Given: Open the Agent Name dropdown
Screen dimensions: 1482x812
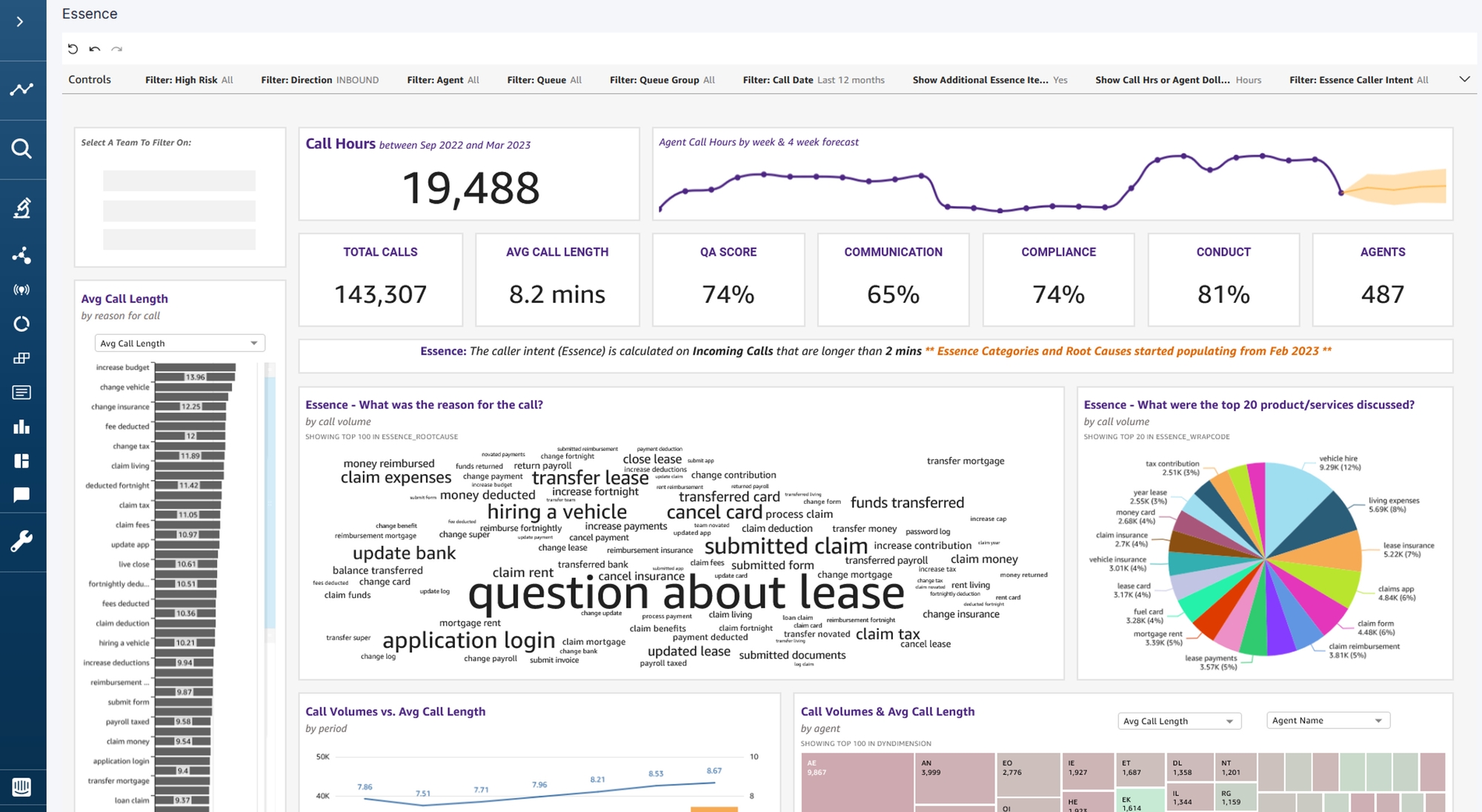Looking at the screenshot, I should 1328,720.
